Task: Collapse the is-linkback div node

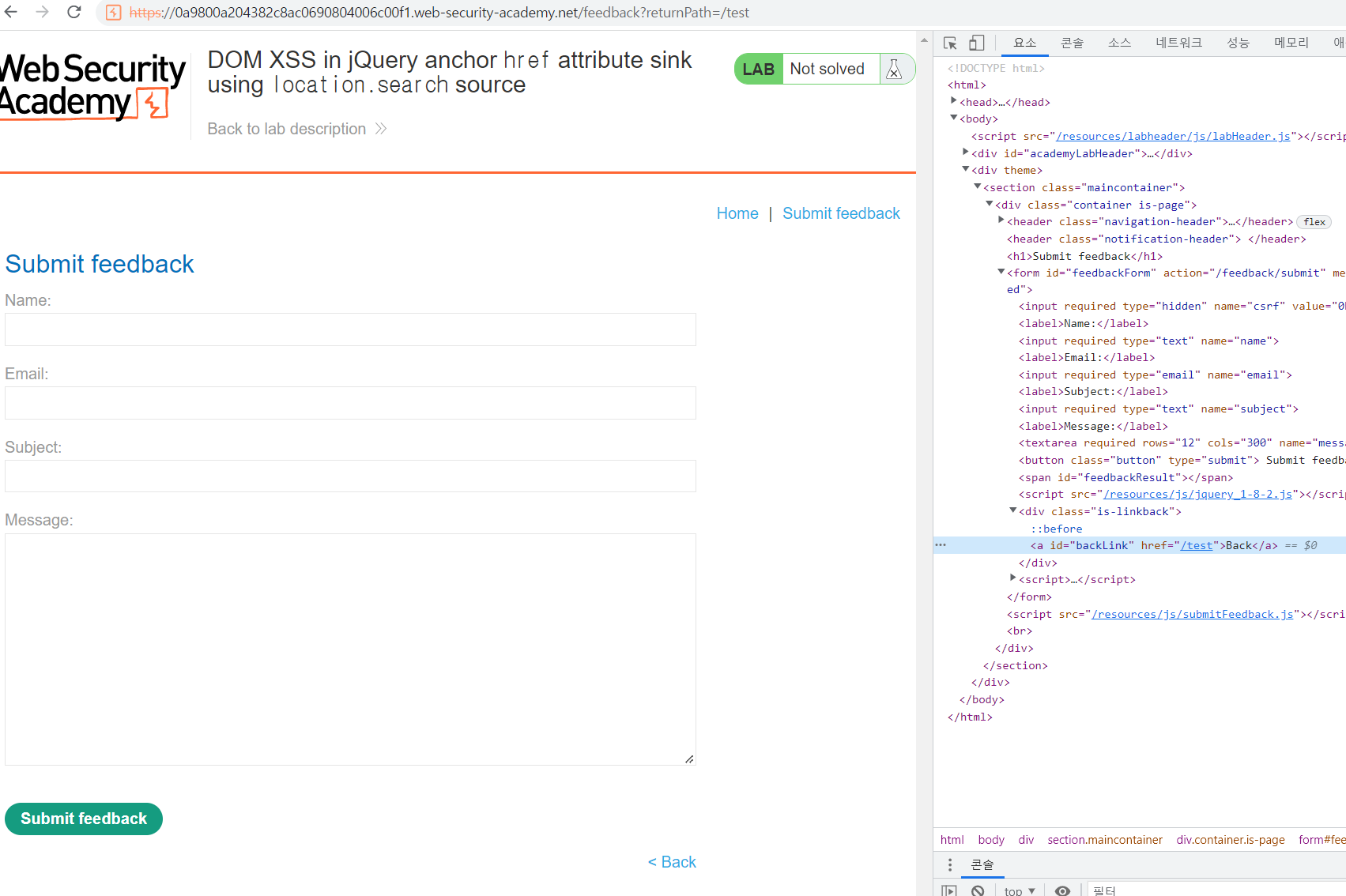Action: click(1013, 511)
